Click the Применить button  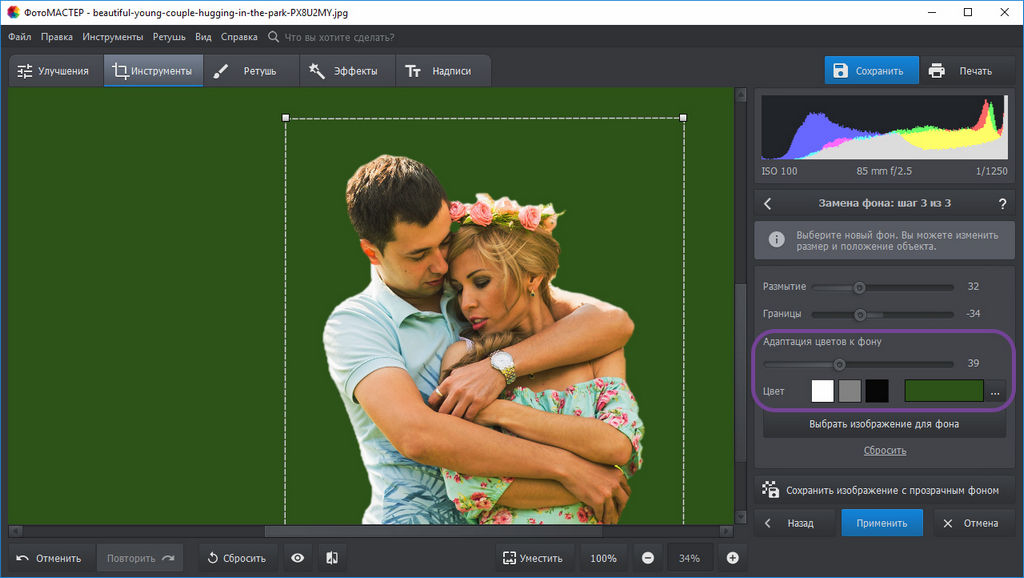click(881, 523)
